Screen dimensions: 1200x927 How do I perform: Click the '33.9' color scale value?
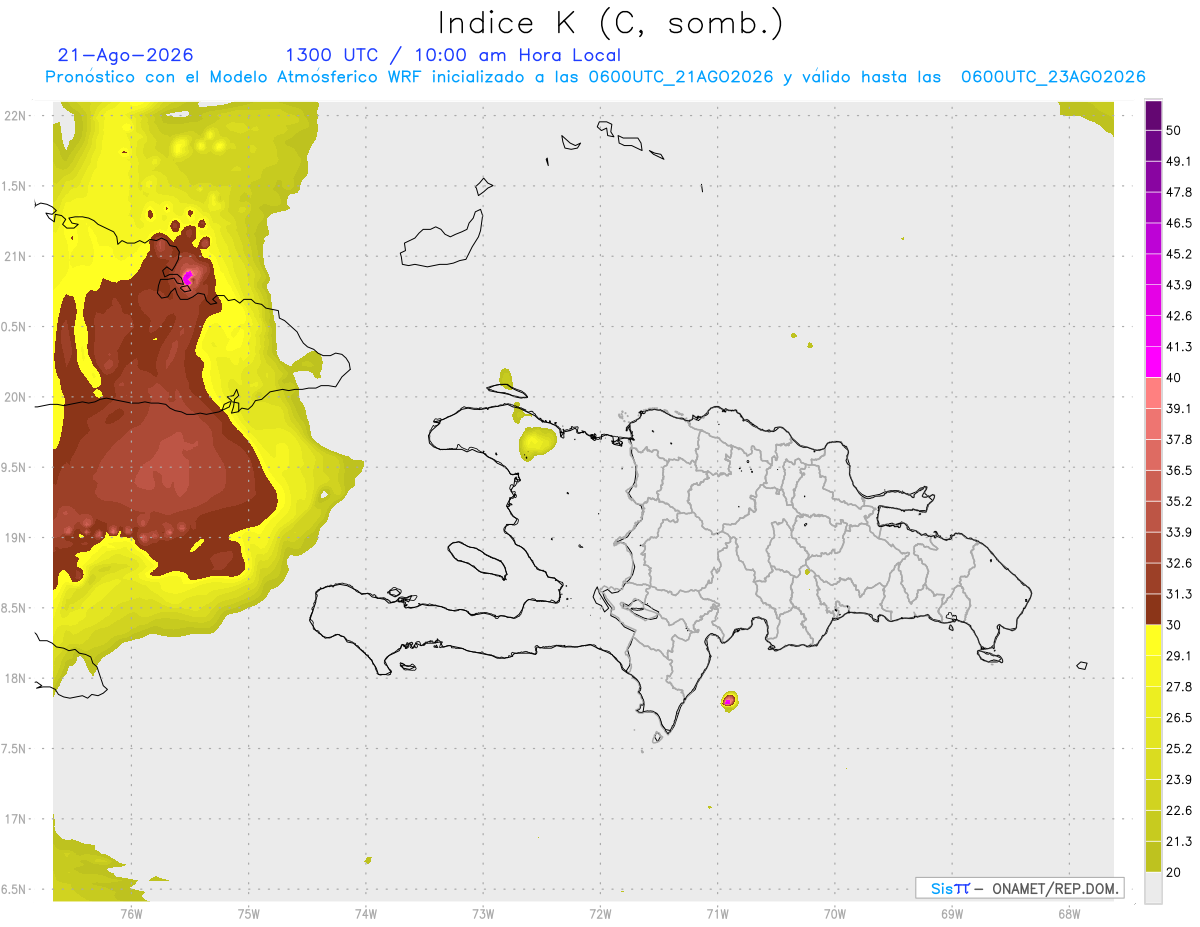click(1180, 532)
